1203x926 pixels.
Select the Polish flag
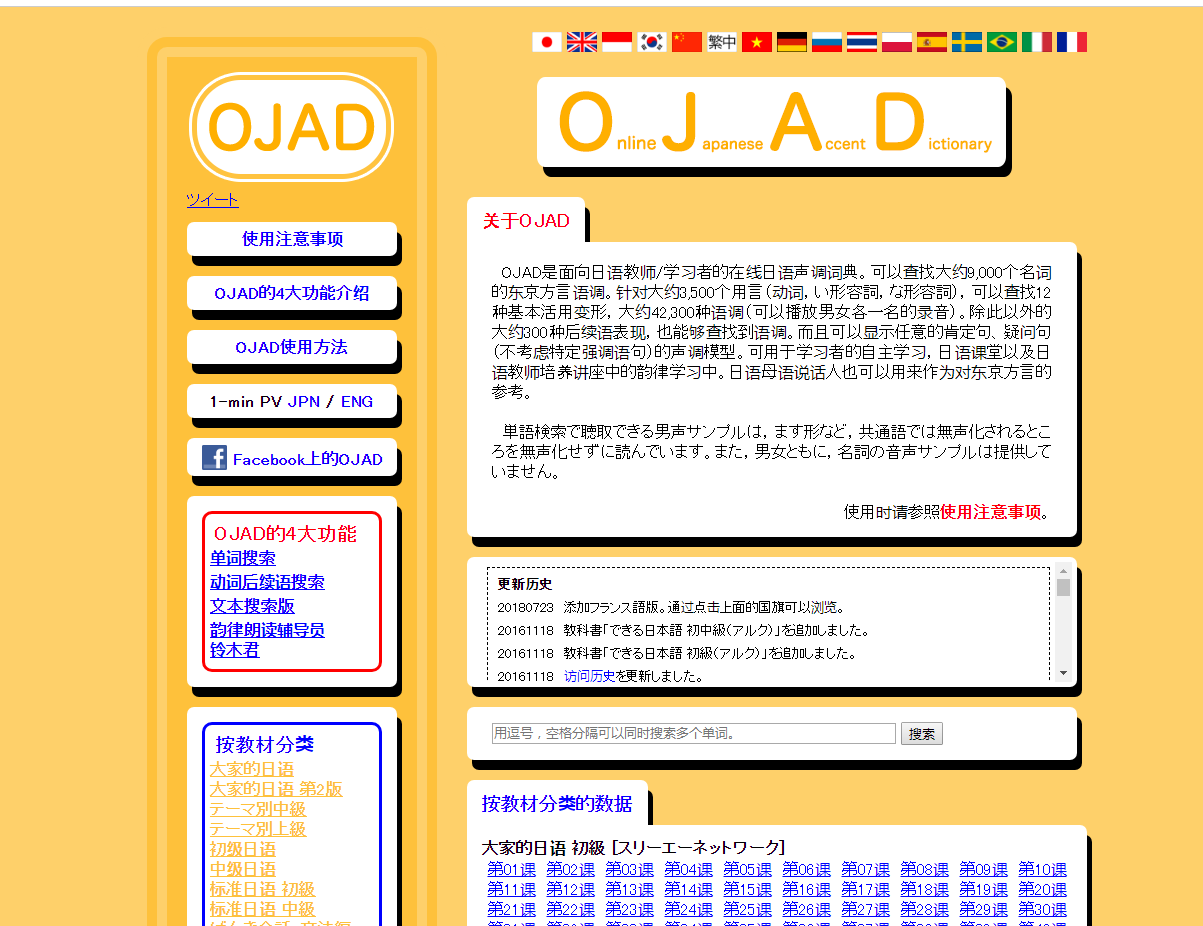point(897,42)
